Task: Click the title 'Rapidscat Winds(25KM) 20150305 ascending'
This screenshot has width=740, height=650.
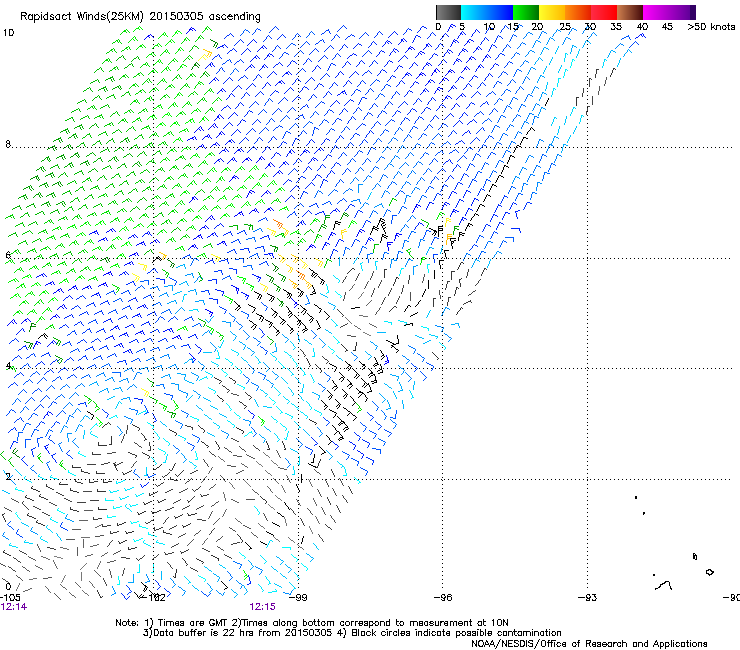Action: [x=140, y=17]
